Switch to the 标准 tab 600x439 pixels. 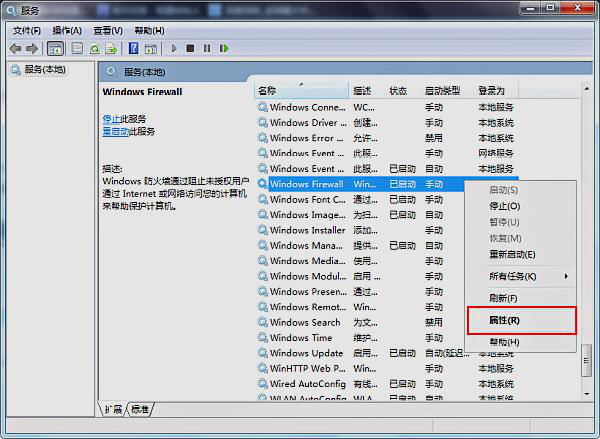click(140, 410)
